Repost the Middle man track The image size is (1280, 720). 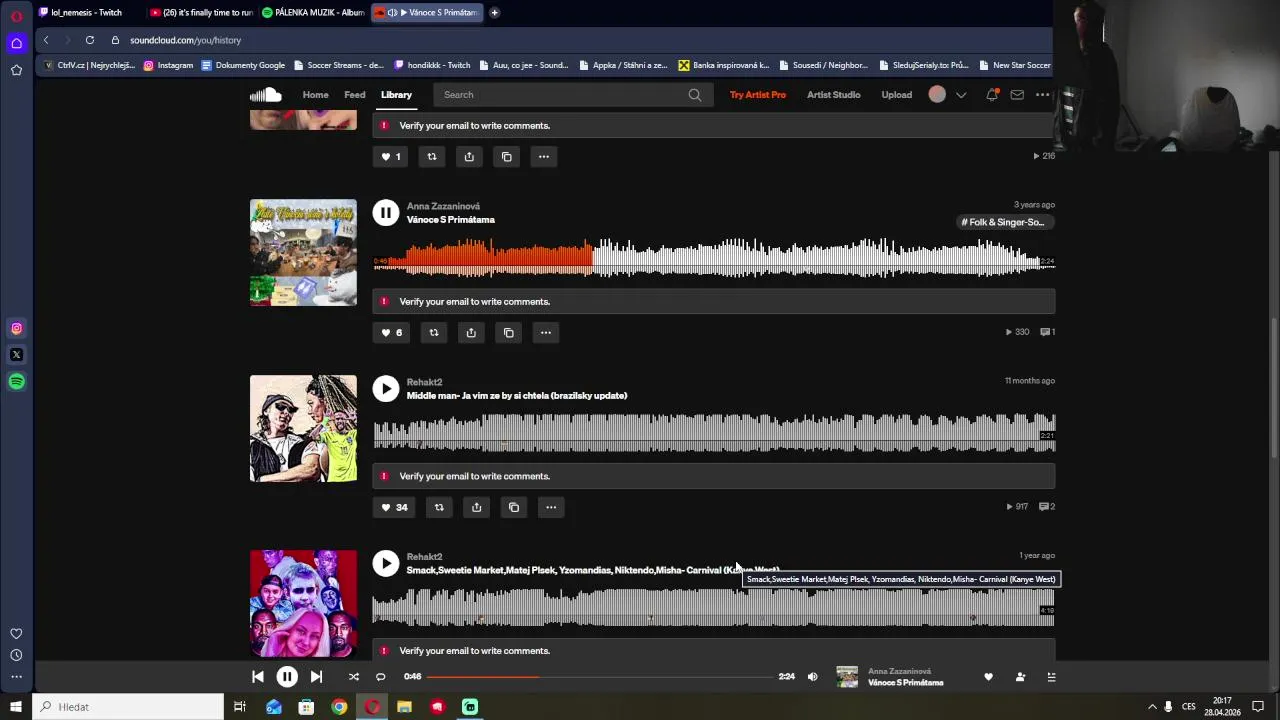tap(439, 507)
